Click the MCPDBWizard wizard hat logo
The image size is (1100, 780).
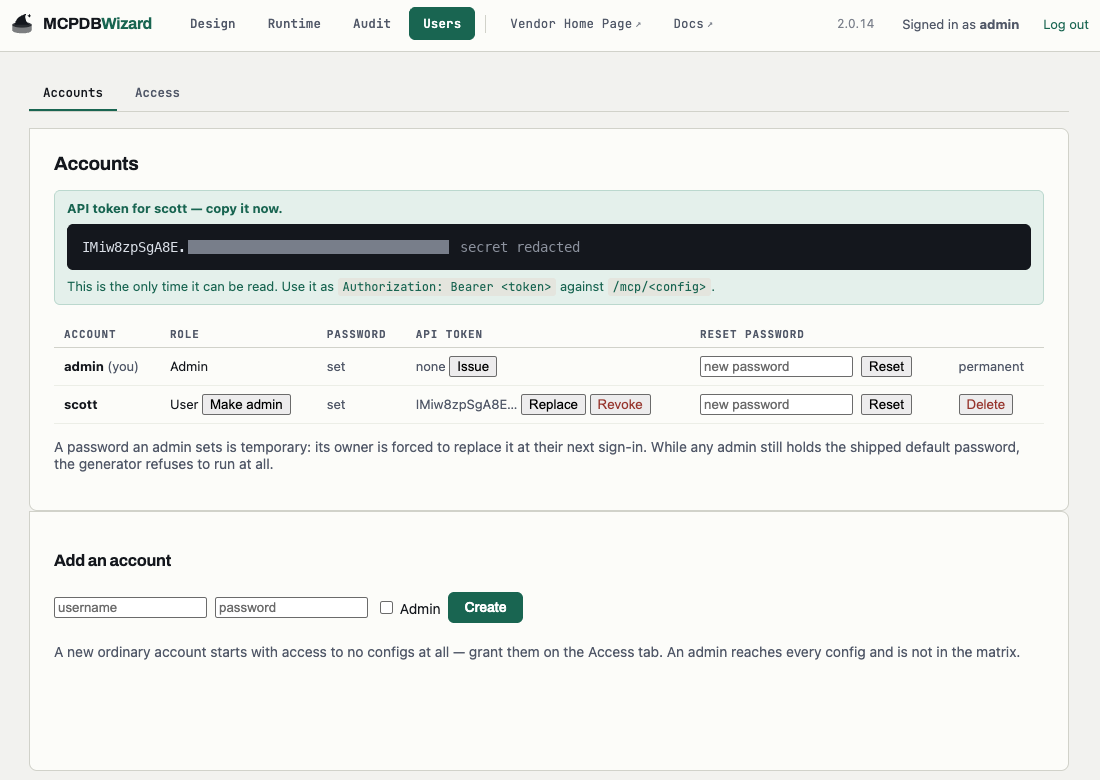pyautogui.click(x=22, y=24)
